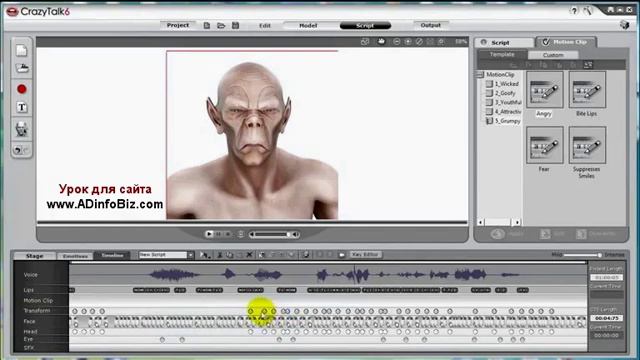Click the preferences wrench icon in the title bar
The image size is (640, 360).
pos(587,11)
